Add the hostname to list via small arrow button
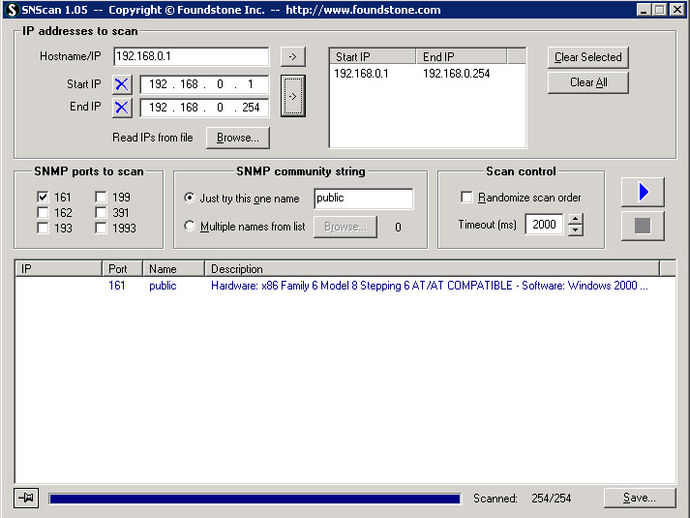The height and width of the screenshot is (518, 690). (x=293, y=57)
